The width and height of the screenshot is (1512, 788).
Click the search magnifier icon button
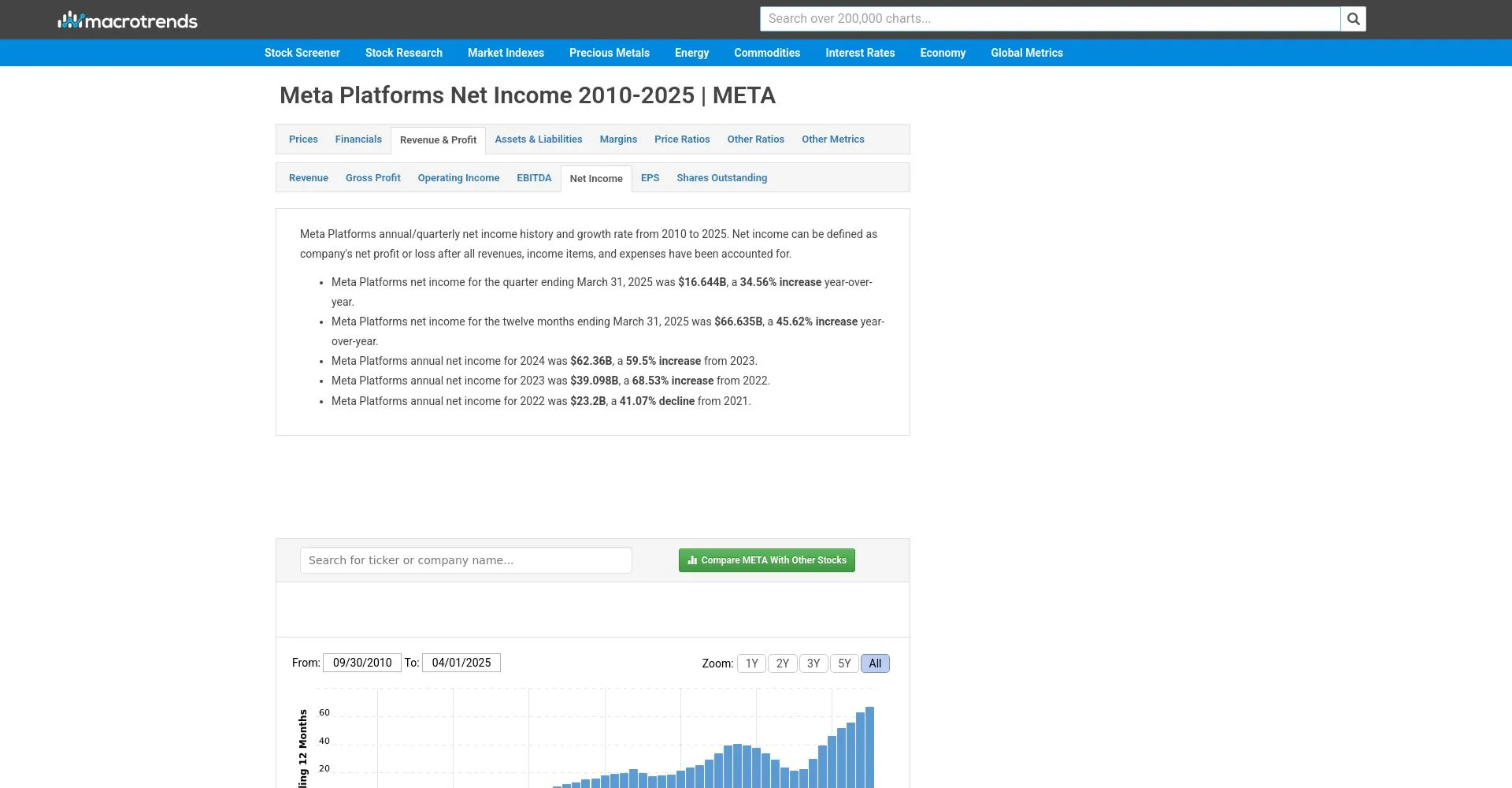point(1353,19)
